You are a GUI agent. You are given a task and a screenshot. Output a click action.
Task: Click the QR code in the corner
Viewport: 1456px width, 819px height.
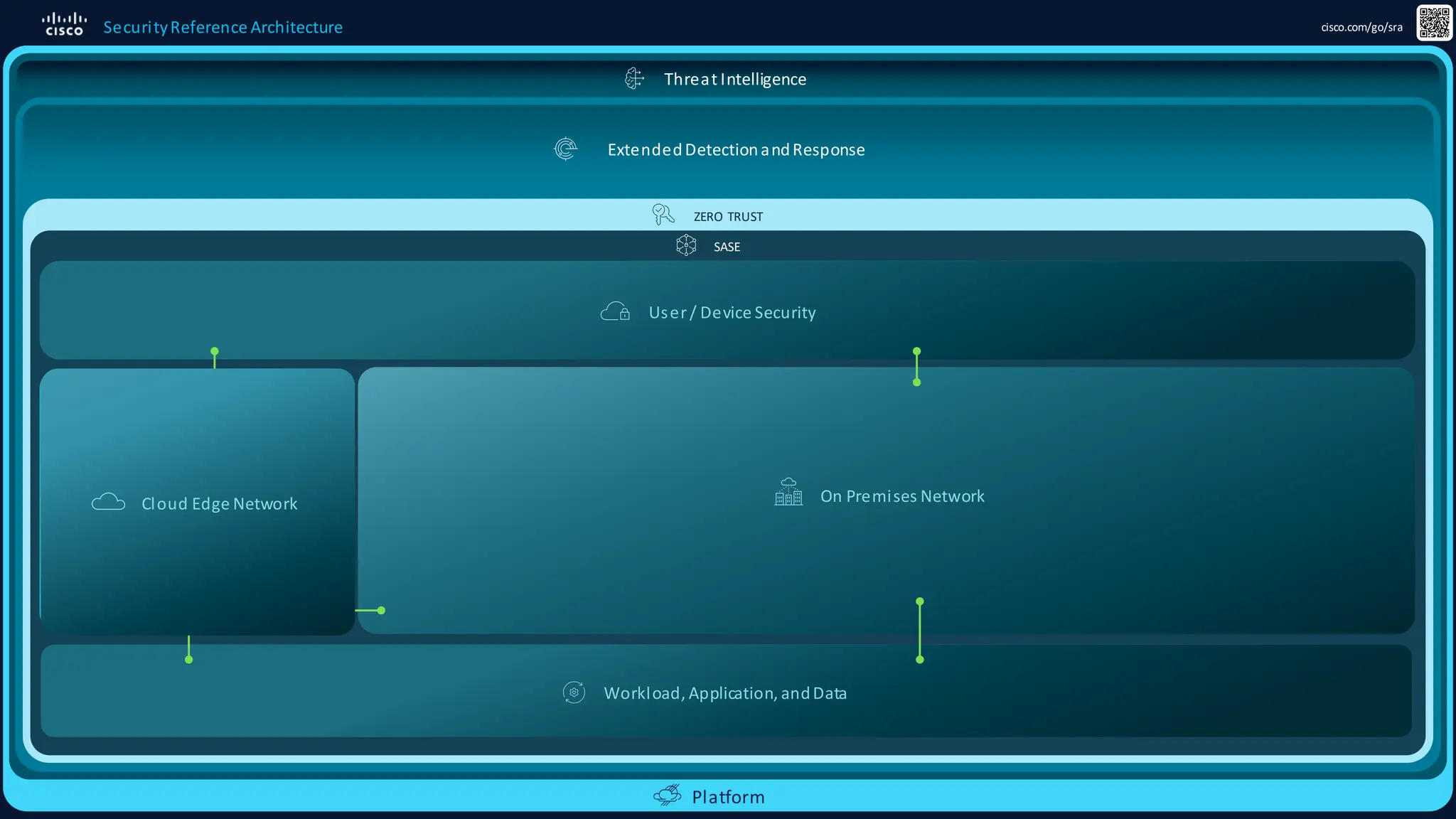[x=1434, y=23]
